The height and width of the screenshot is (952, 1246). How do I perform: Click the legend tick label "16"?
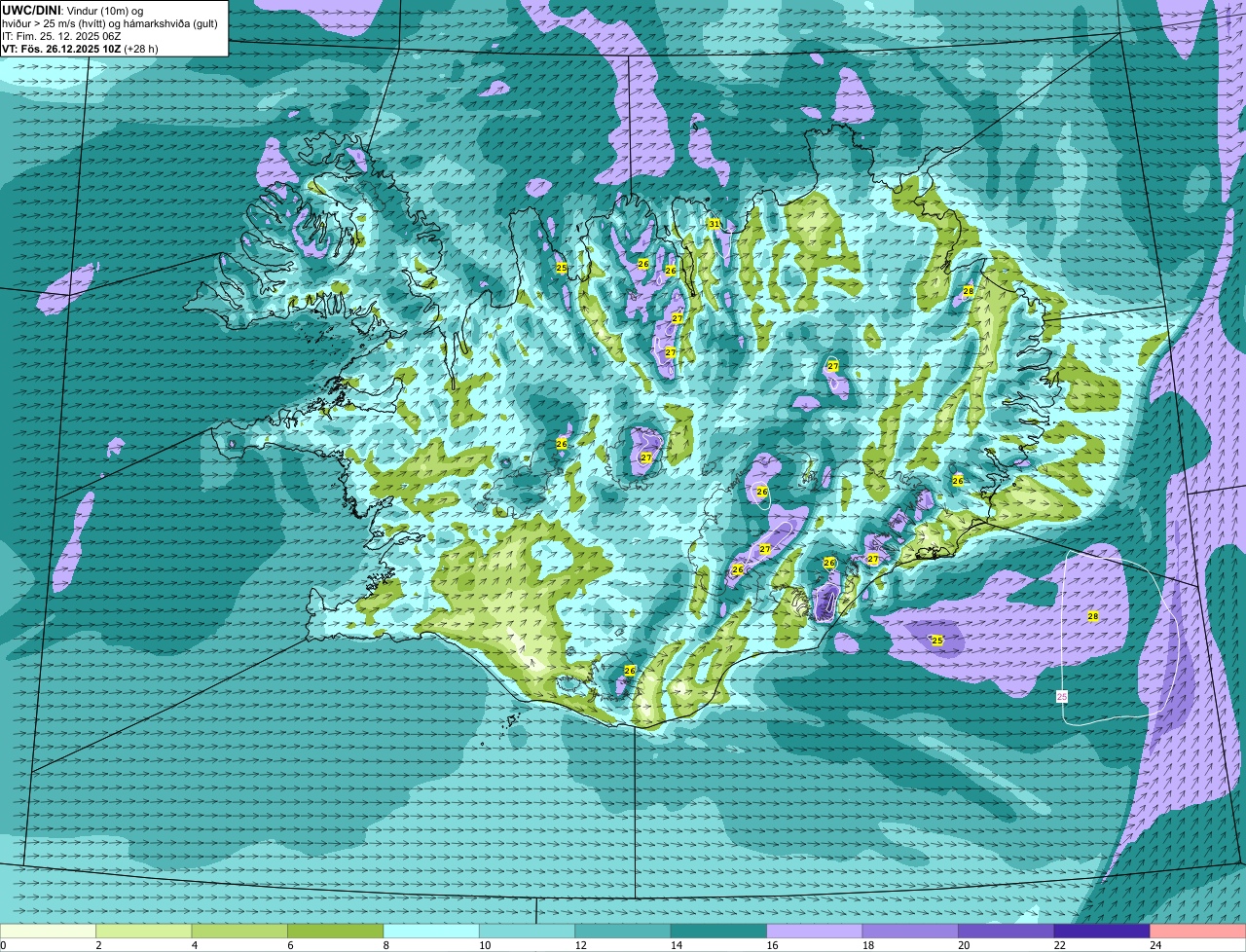(x=773, y=945)
